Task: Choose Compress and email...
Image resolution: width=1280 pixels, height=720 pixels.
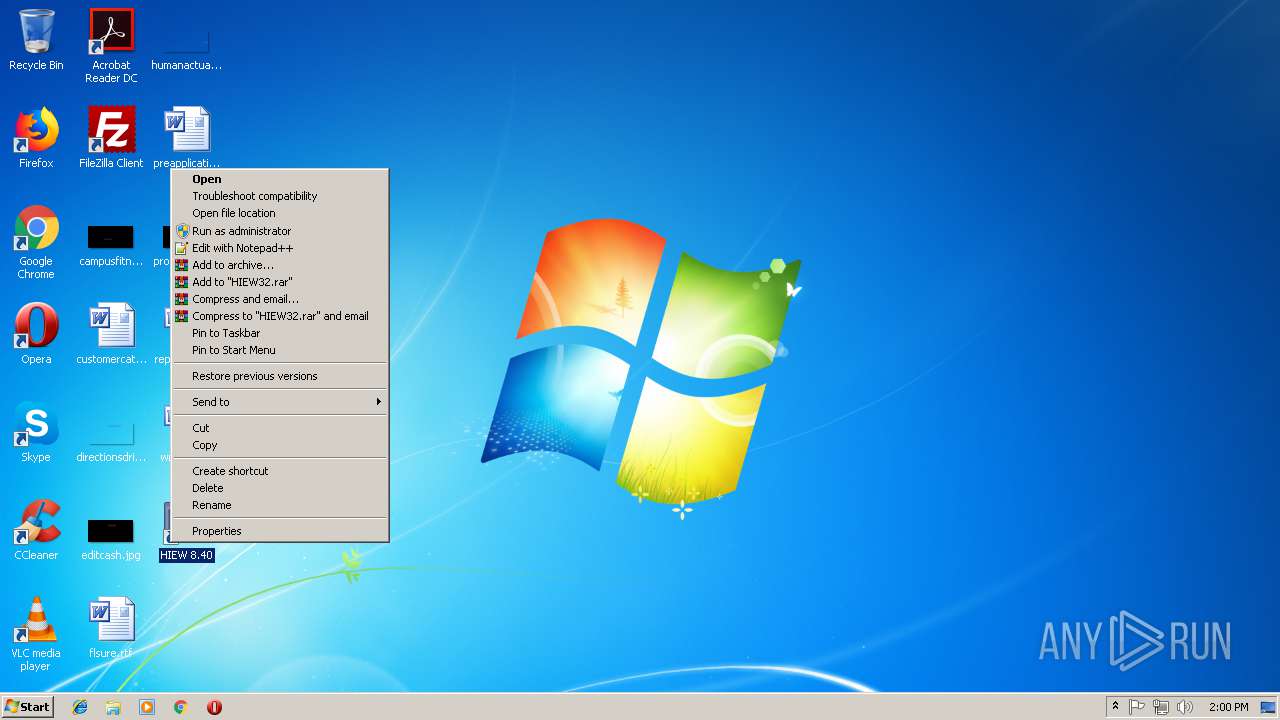Action: 280,299
